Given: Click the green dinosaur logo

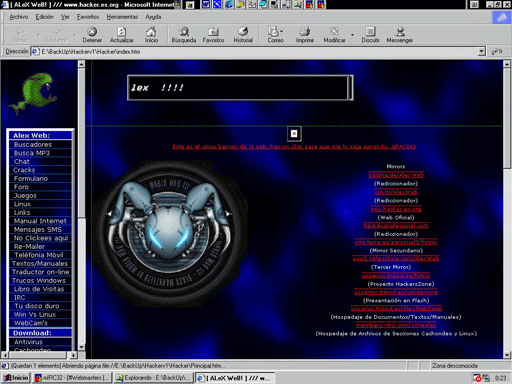Looking at the screenshot, I should 33,93.
